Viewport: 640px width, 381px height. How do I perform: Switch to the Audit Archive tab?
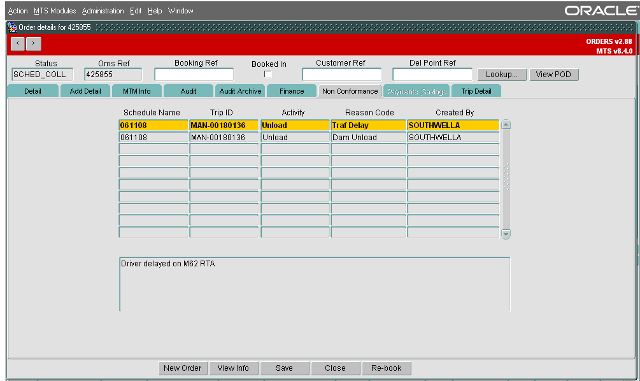click(x=240, y=91)
